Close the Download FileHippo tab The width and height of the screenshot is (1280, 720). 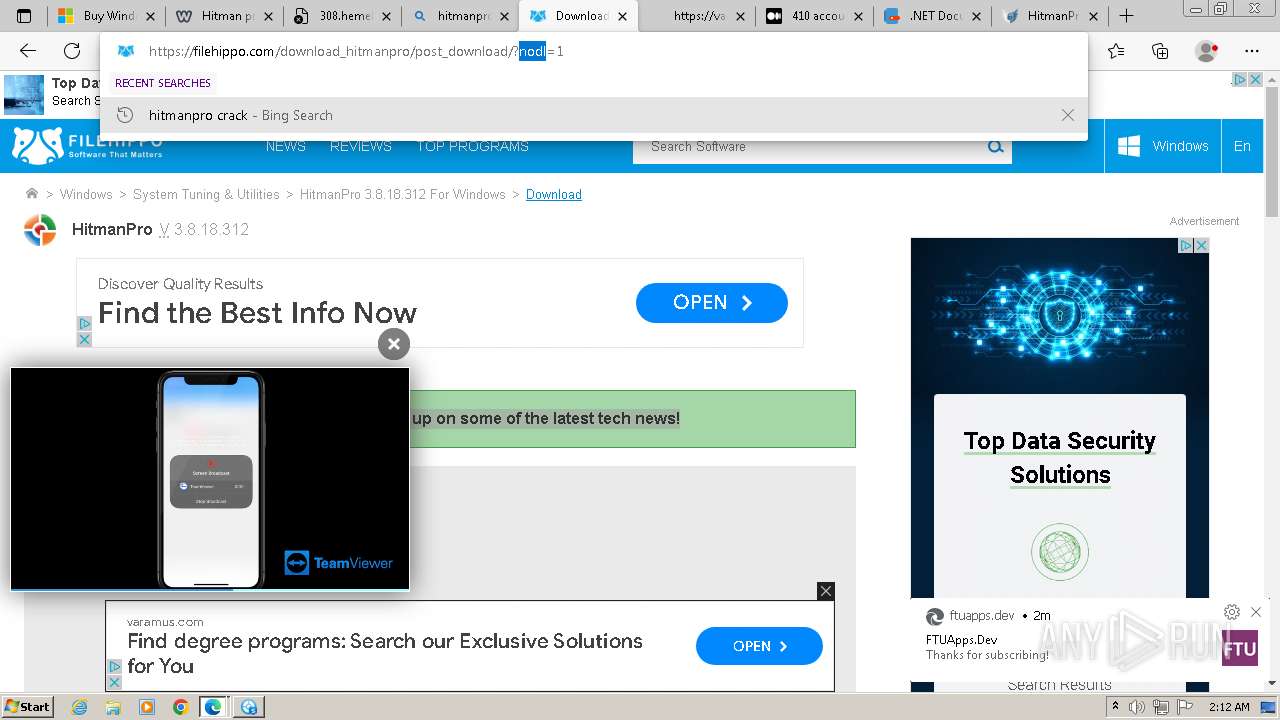click(x=622, y=16)
